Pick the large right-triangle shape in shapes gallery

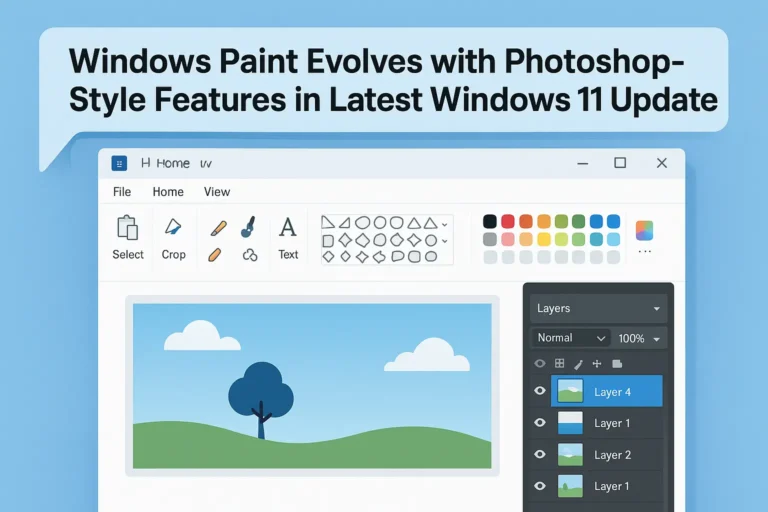328,222
